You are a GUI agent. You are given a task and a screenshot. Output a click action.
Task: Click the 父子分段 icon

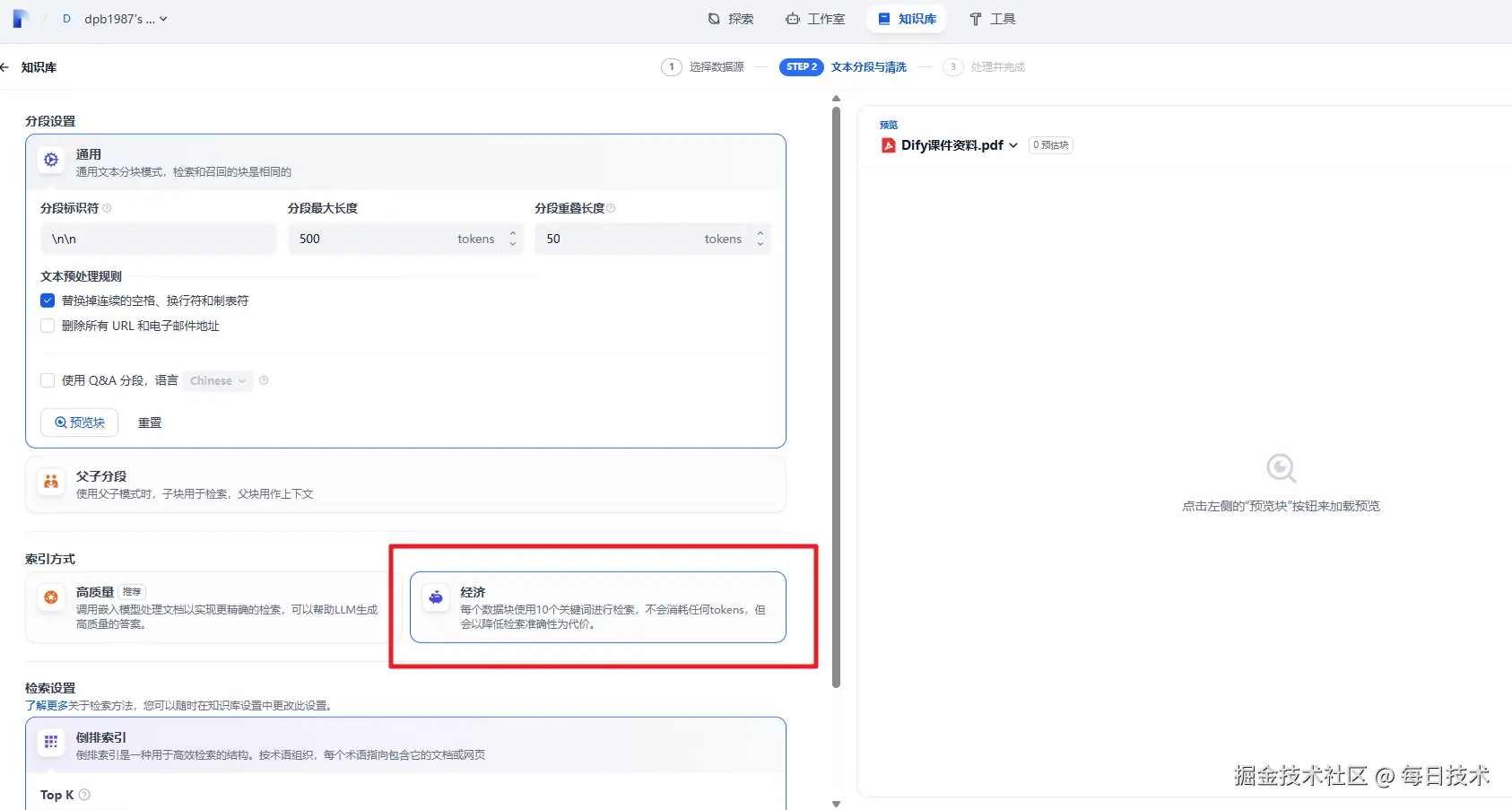coord(51,482)
